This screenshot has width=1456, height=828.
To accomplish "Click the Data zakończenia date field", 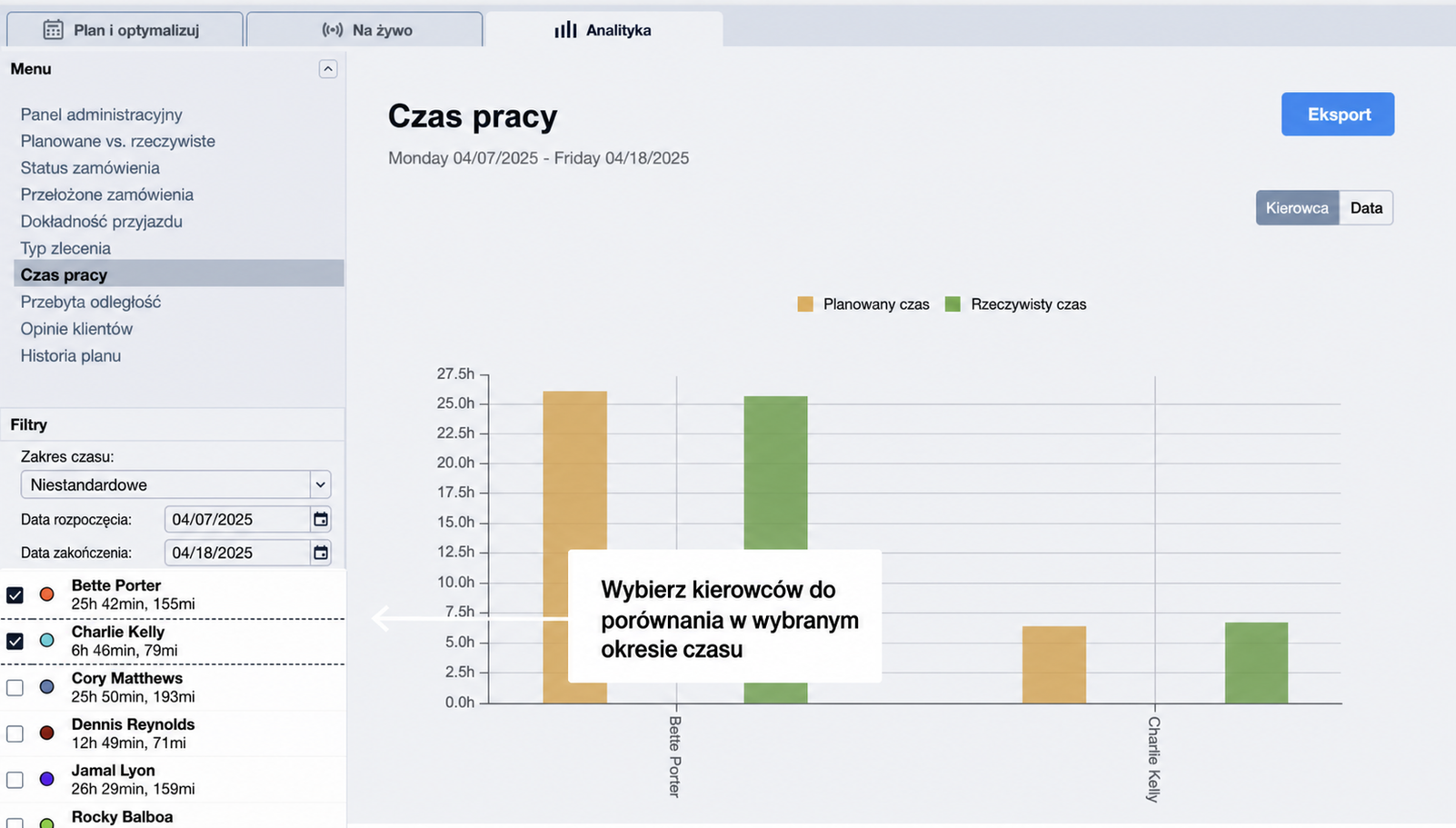I will tap(238, 553).
